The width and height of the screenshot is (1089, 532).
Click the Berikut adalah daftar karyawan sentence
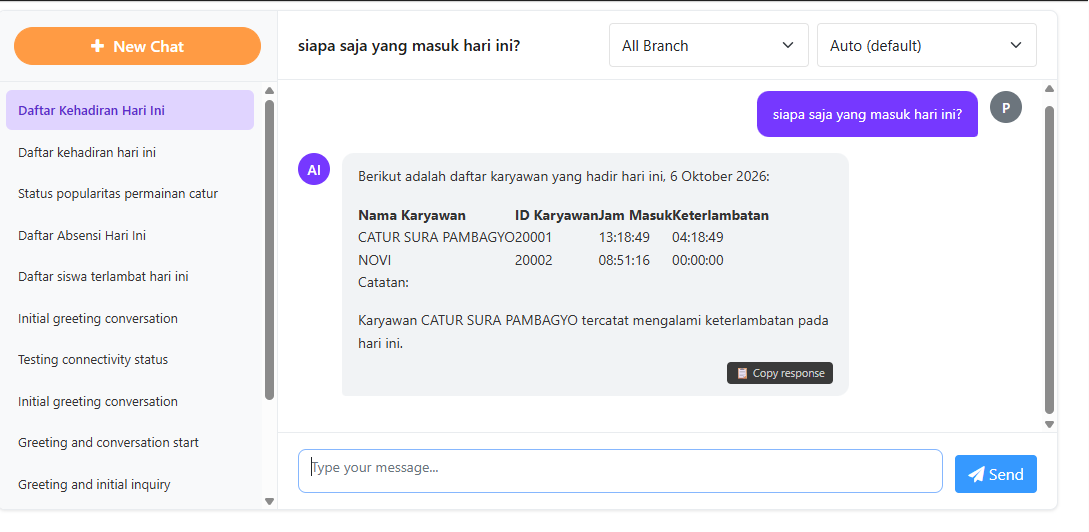(564, 176)
